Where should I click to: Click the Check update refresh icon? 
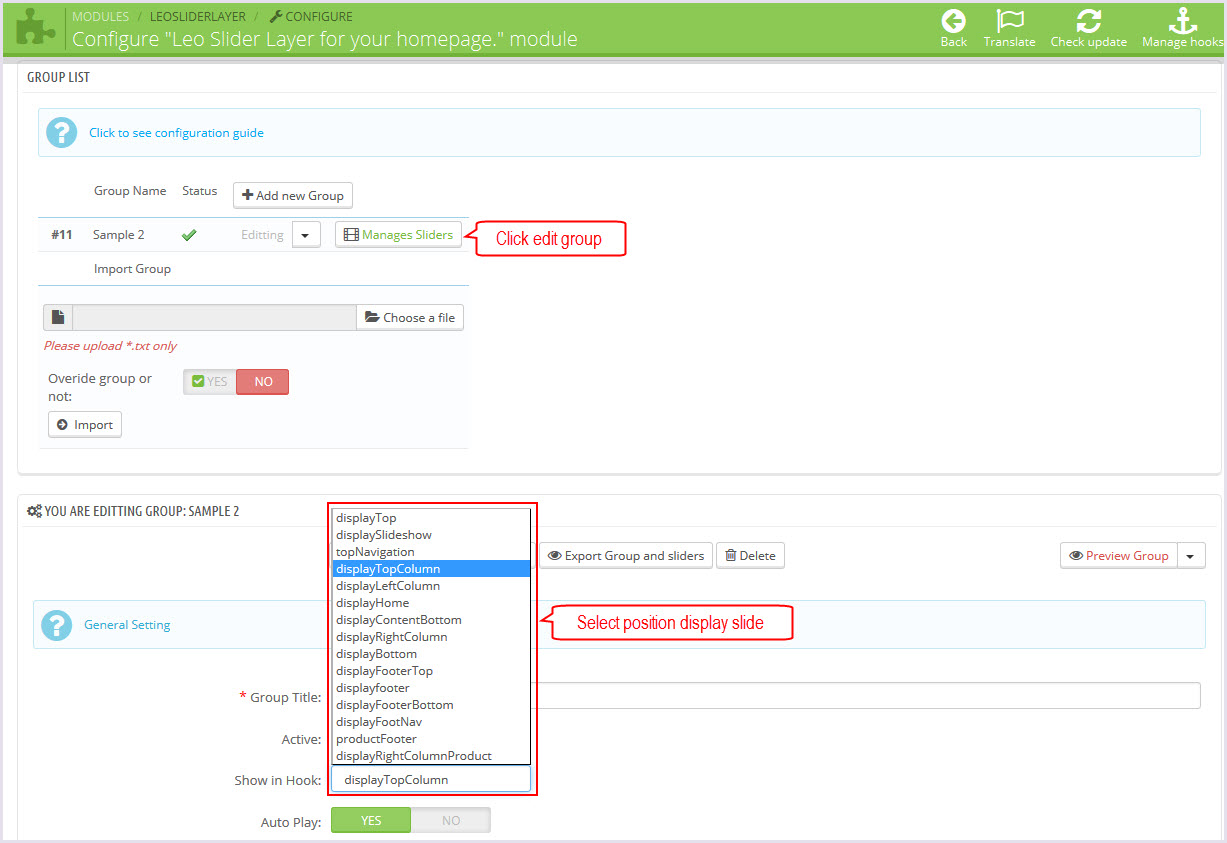click(x=1088, y=21)
